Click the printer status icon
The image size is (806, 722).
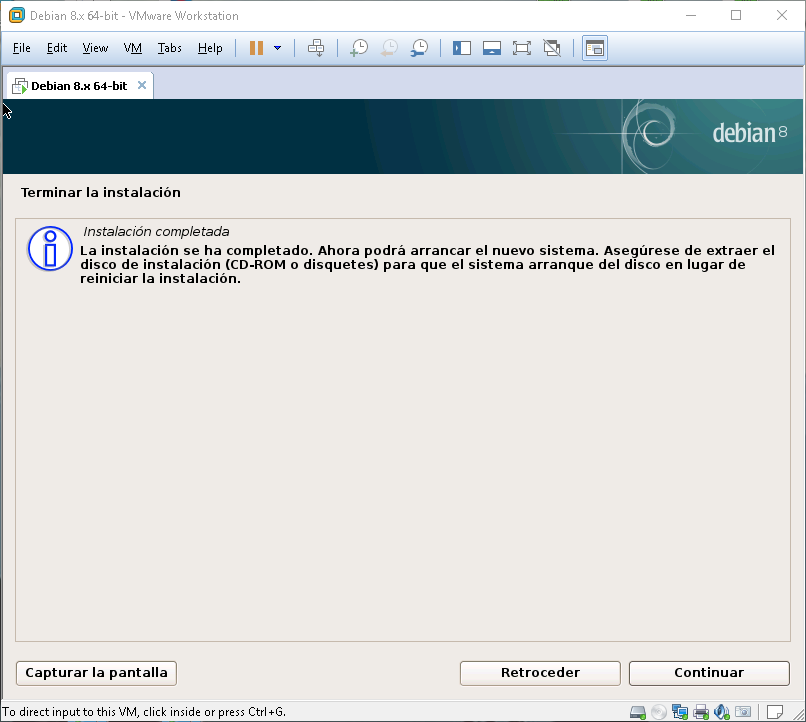coord(701,712)
